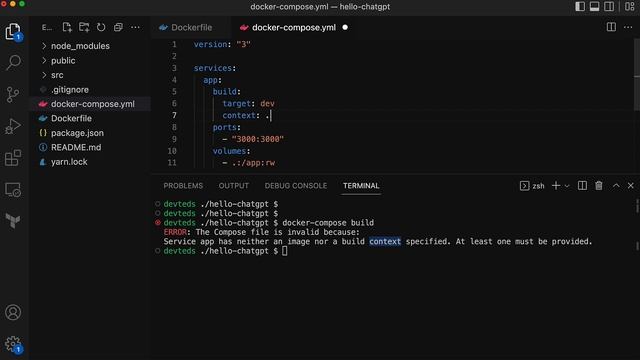Image resolution: width=640 pixels, height=360 pixels.
Task: Click the zsh terminal shell label
Action: (538, 186)
